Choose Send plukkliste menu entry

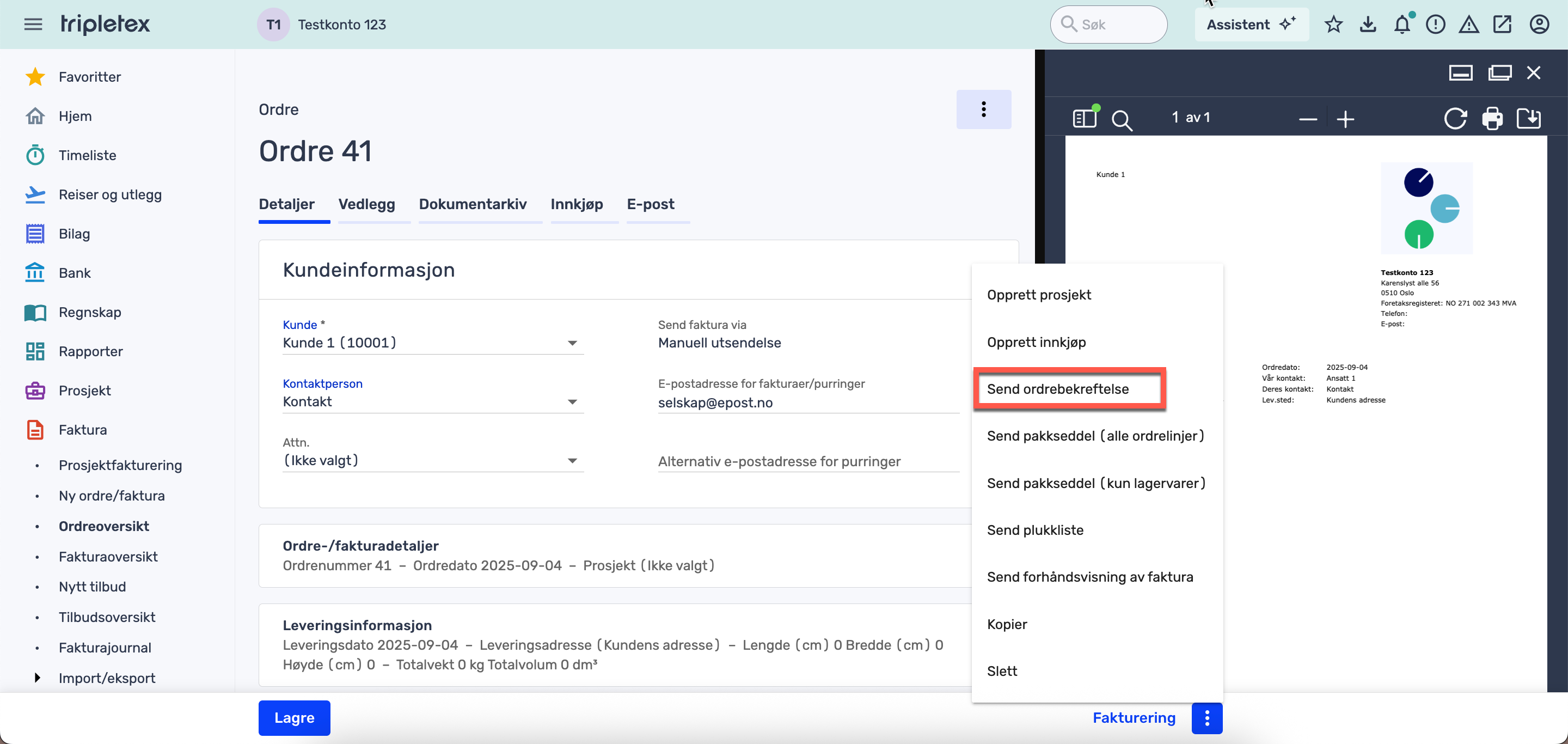[1035, 530]
